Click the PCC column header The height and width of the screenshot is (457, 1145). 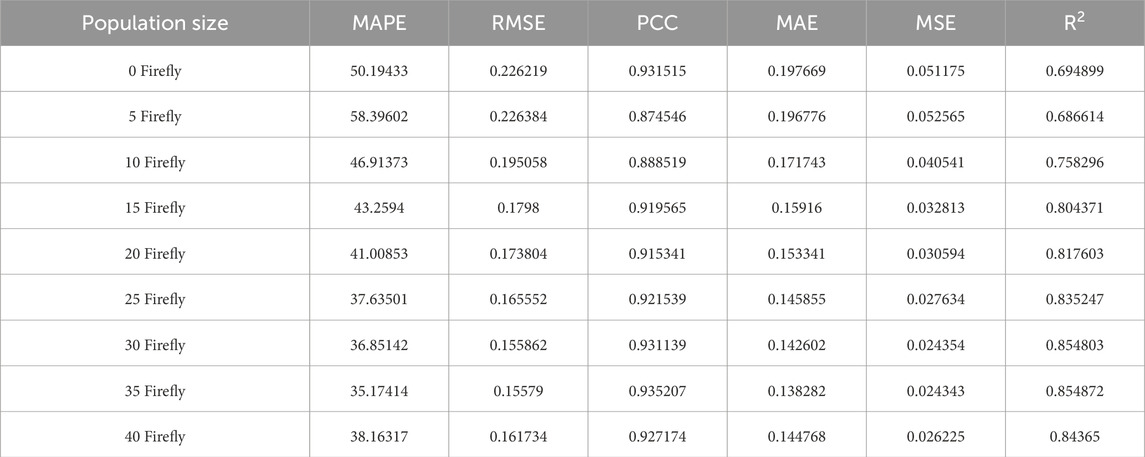[657, 22]
